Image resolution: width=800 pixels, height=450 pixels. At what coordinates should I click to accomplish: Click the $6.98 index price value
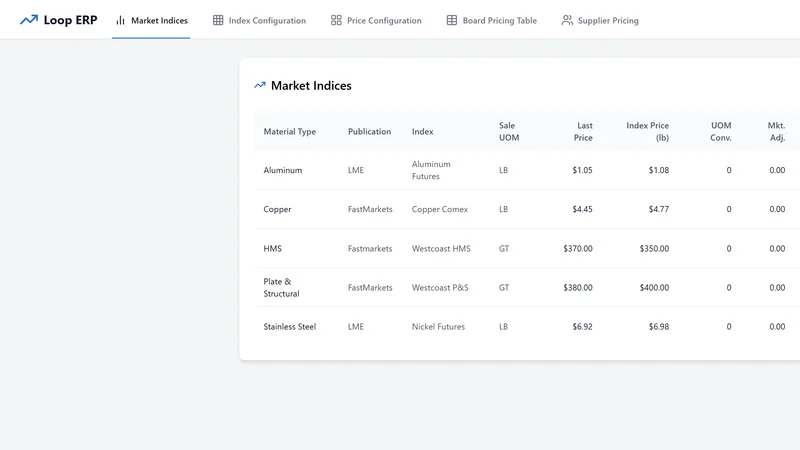click(x=659, y=327)
